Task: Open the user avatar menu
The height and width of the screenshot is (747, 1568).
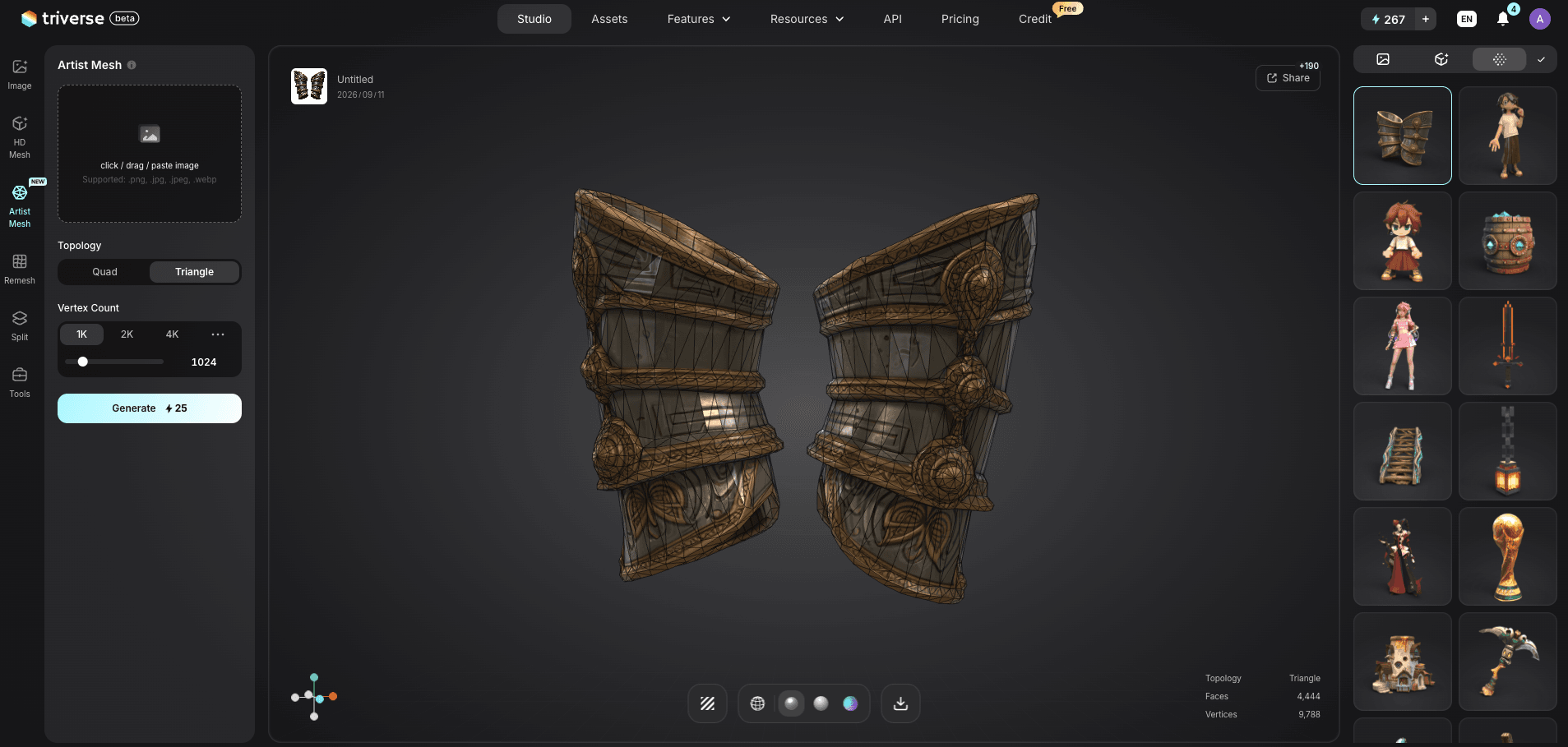Action: click(x=1540, y=19)
